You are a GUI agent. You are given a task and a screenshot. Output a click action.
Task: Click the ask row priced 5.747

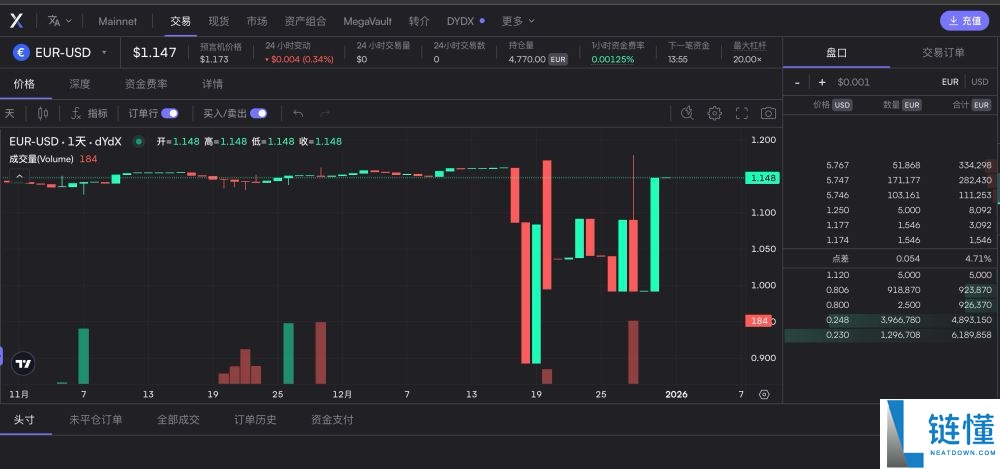pos(890,180)
